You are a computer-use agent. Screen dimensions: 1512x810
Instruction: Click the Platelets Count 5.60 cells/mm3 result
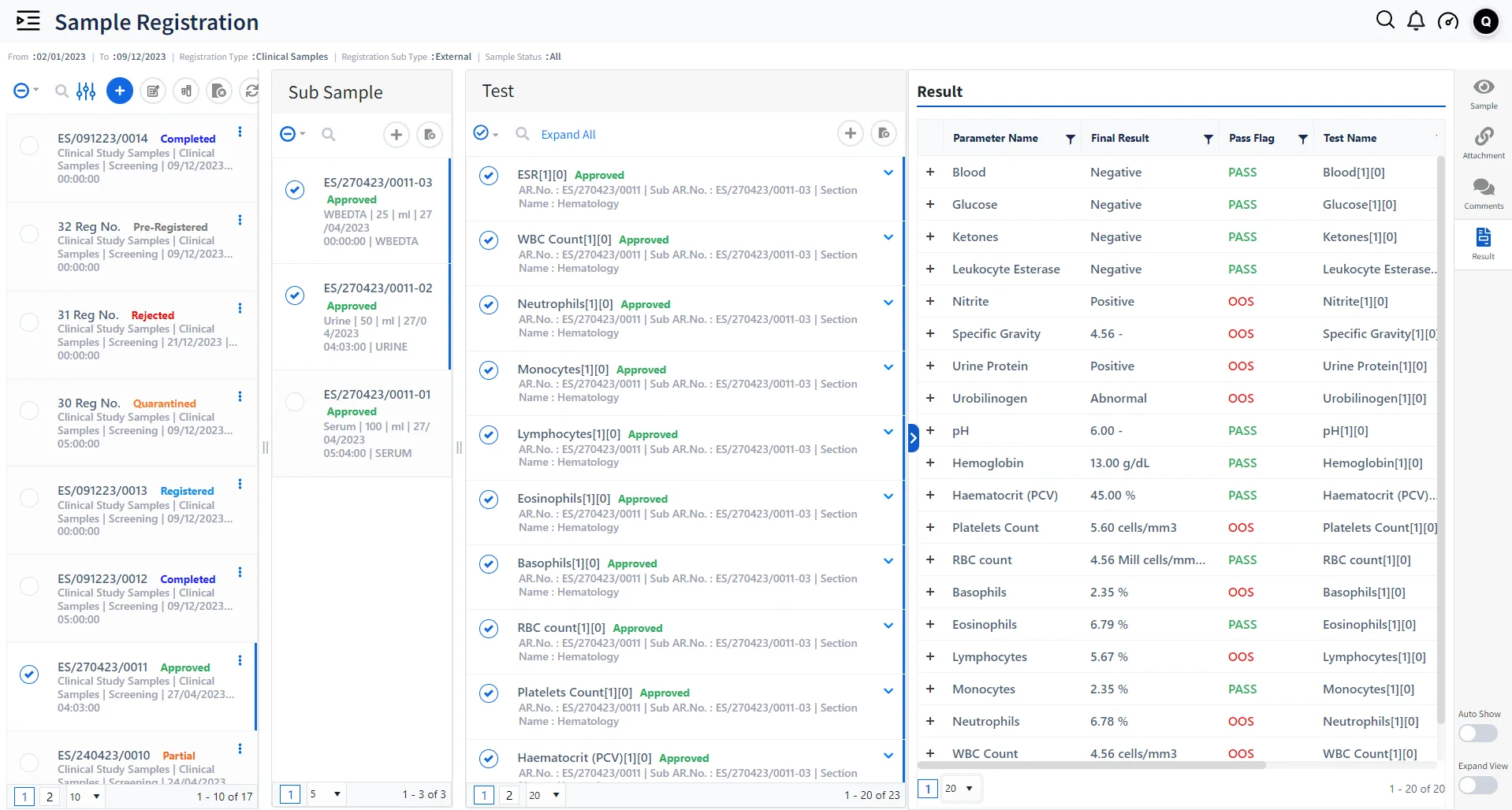(1134, 527)
